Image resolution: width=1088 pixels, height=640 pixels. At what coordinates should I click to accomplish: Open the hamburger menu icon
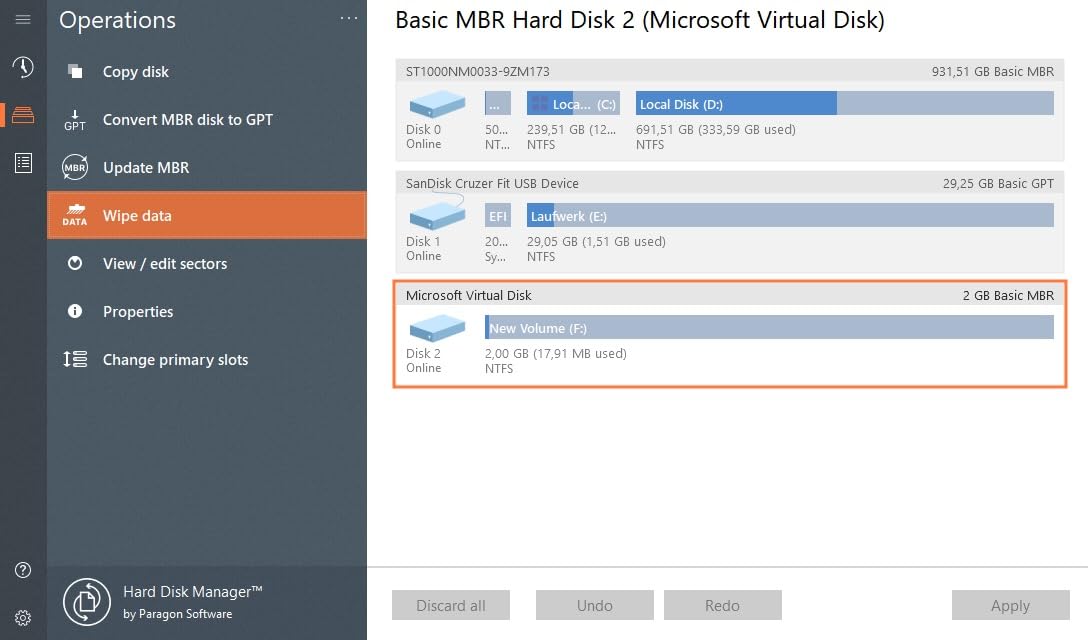tap(23, 19)
